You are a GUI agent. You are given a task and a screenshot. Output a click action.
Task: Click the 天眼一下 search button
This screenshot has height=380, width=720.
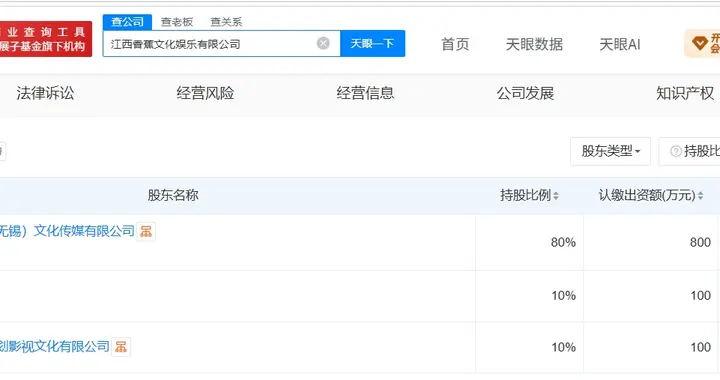click(372, 44)
